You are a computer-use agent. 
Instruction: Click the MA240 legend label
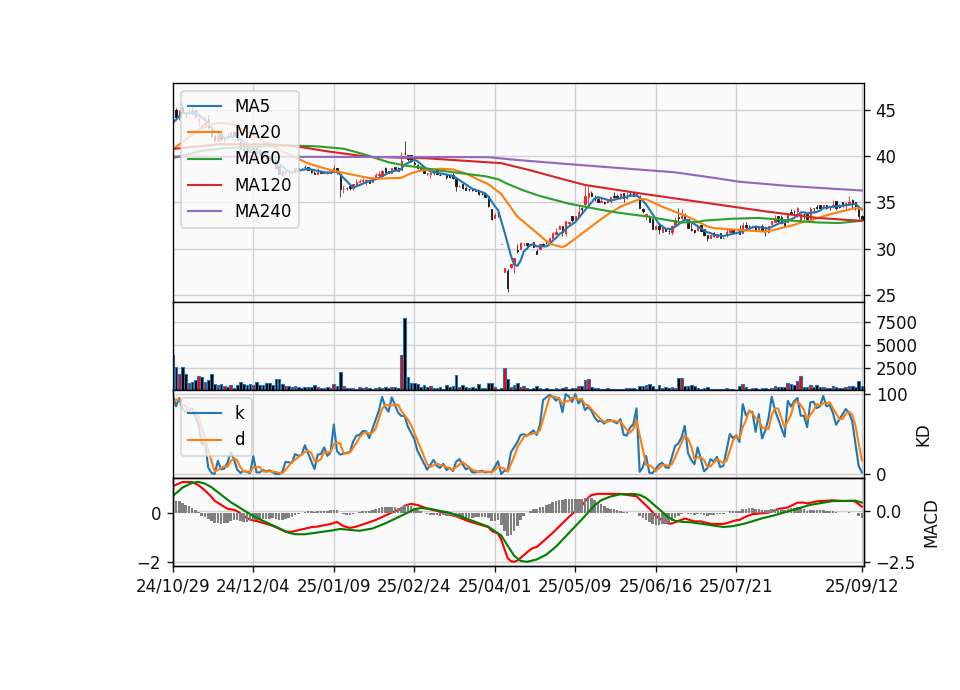263,211
